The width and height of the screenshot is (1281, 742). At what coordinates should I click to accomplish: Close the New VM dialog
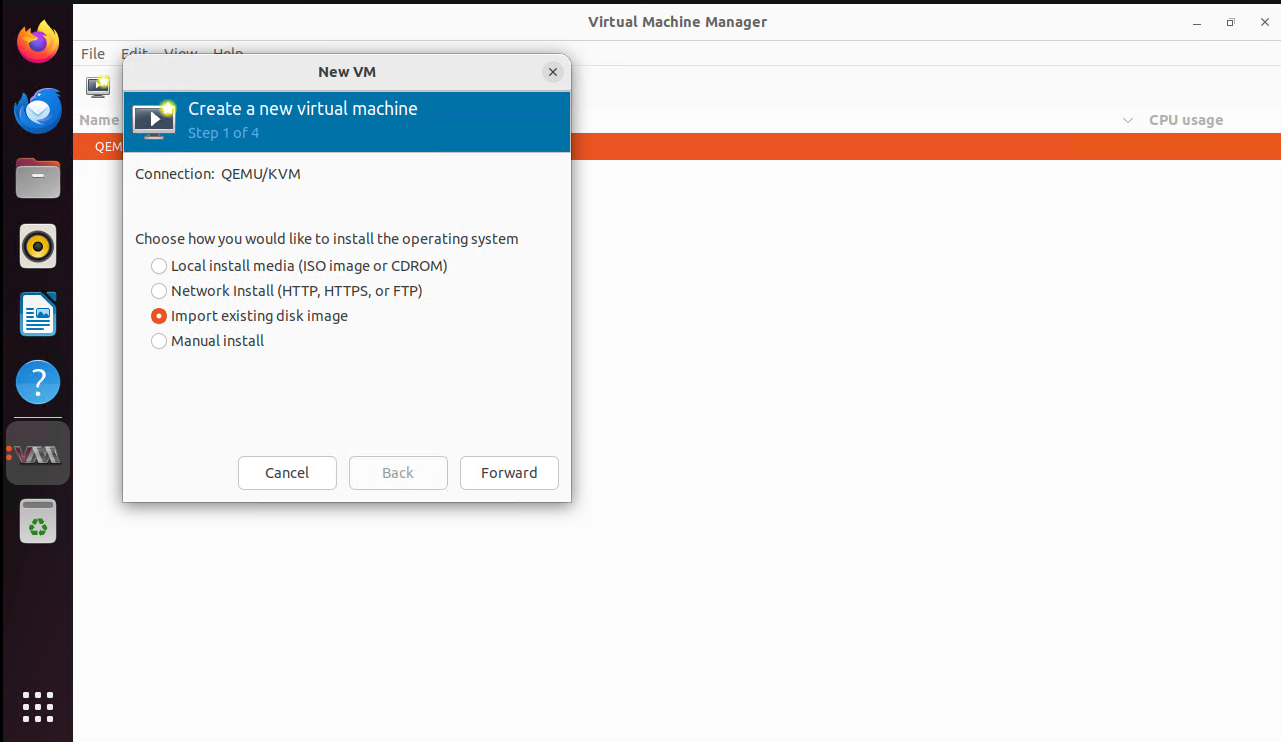tap(552, 72)
